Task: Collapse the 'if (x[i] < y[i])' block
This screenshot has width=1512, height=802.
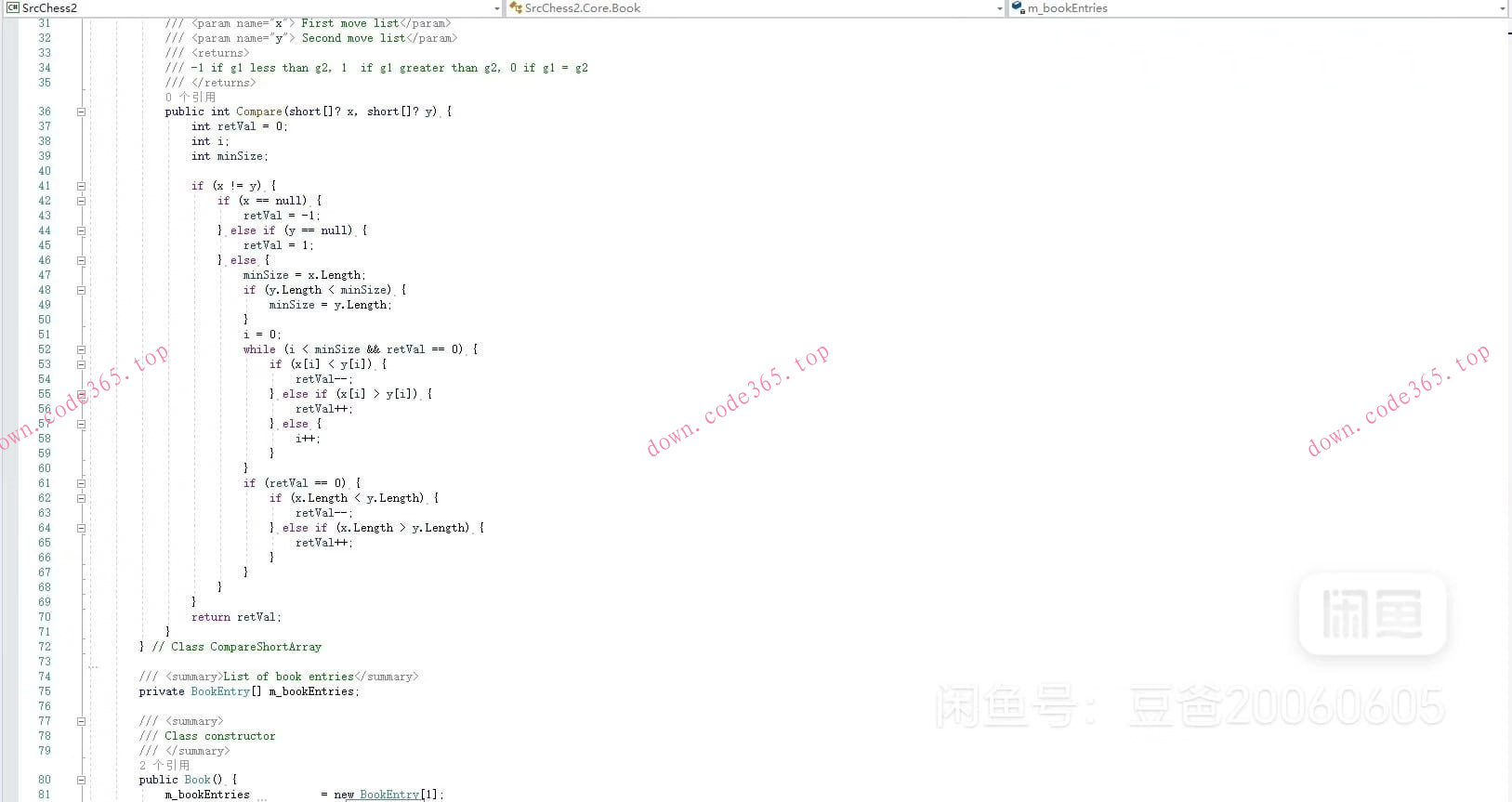Action: [81, 364]
